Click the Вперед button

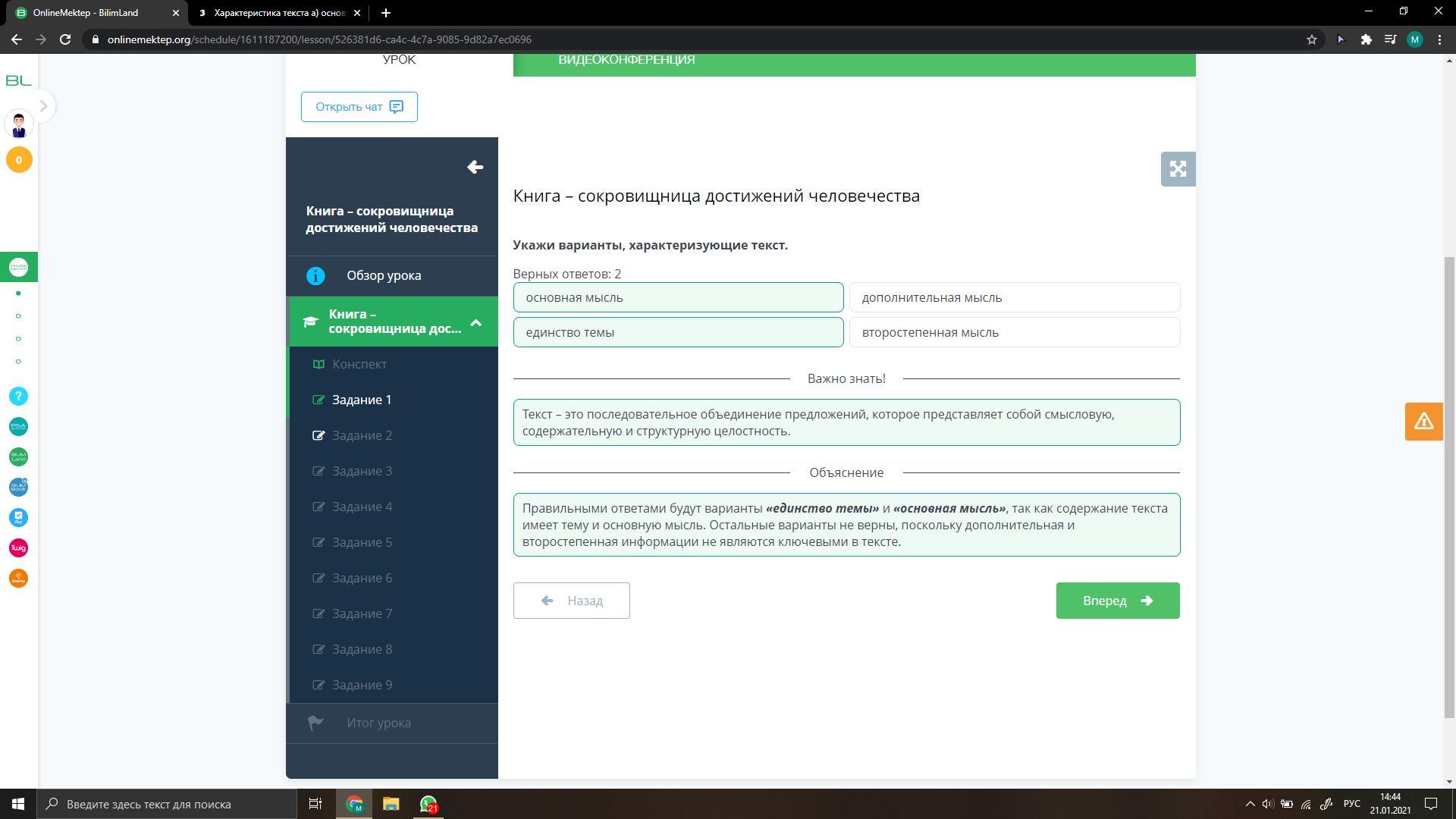(x=1117, y=601)
